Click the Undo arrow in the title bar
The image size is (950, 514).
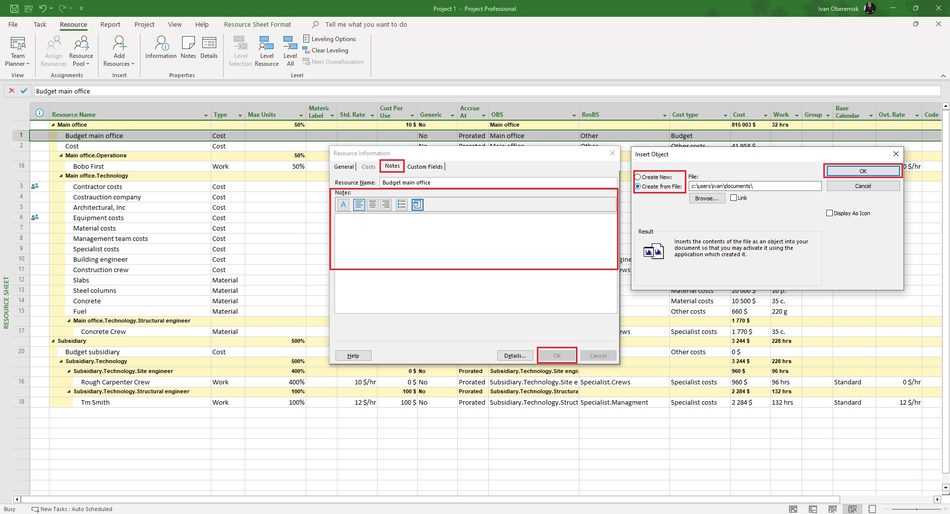pos(42,8)
